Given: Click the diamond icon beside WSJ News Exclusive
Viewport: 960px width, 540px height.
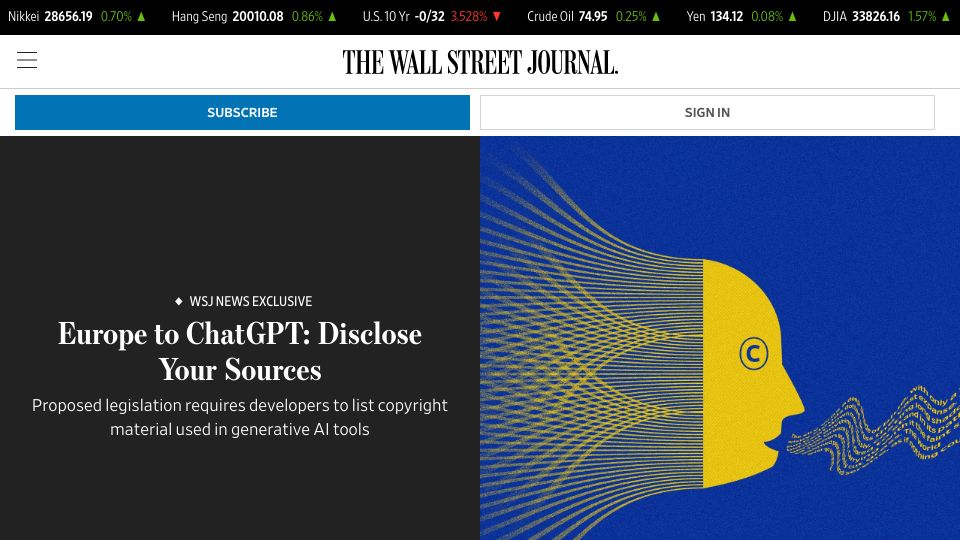Looking at the screenshot, I should click(179, 301).
